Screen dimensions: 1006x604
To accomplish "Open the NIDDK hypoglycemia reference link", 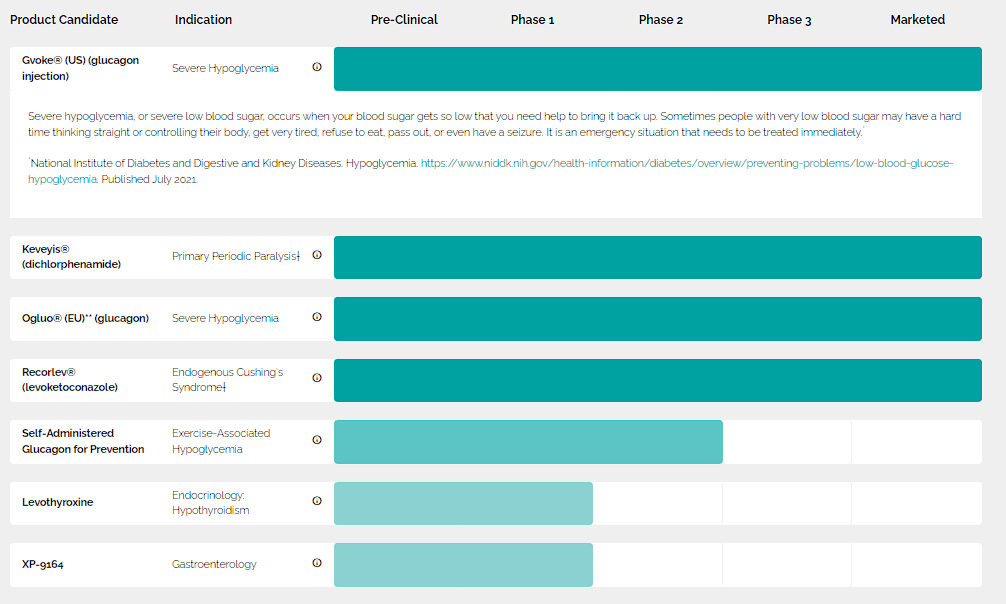I will [686, 163].
